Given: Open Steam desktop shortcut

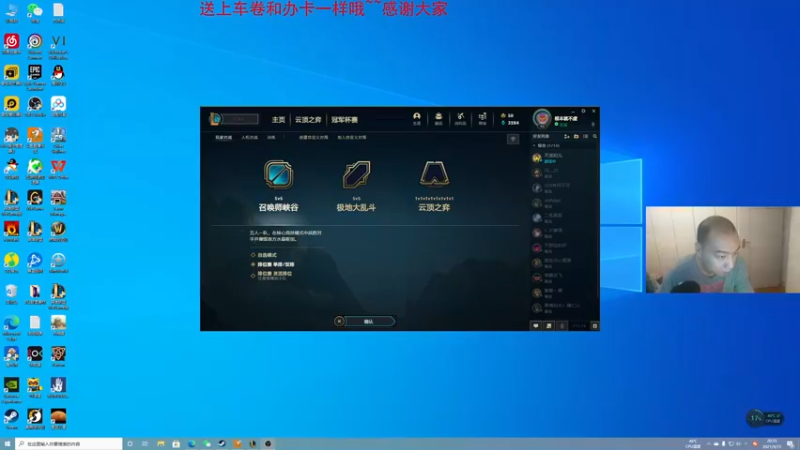Looking at the screenshot, I should coord(11,419).
